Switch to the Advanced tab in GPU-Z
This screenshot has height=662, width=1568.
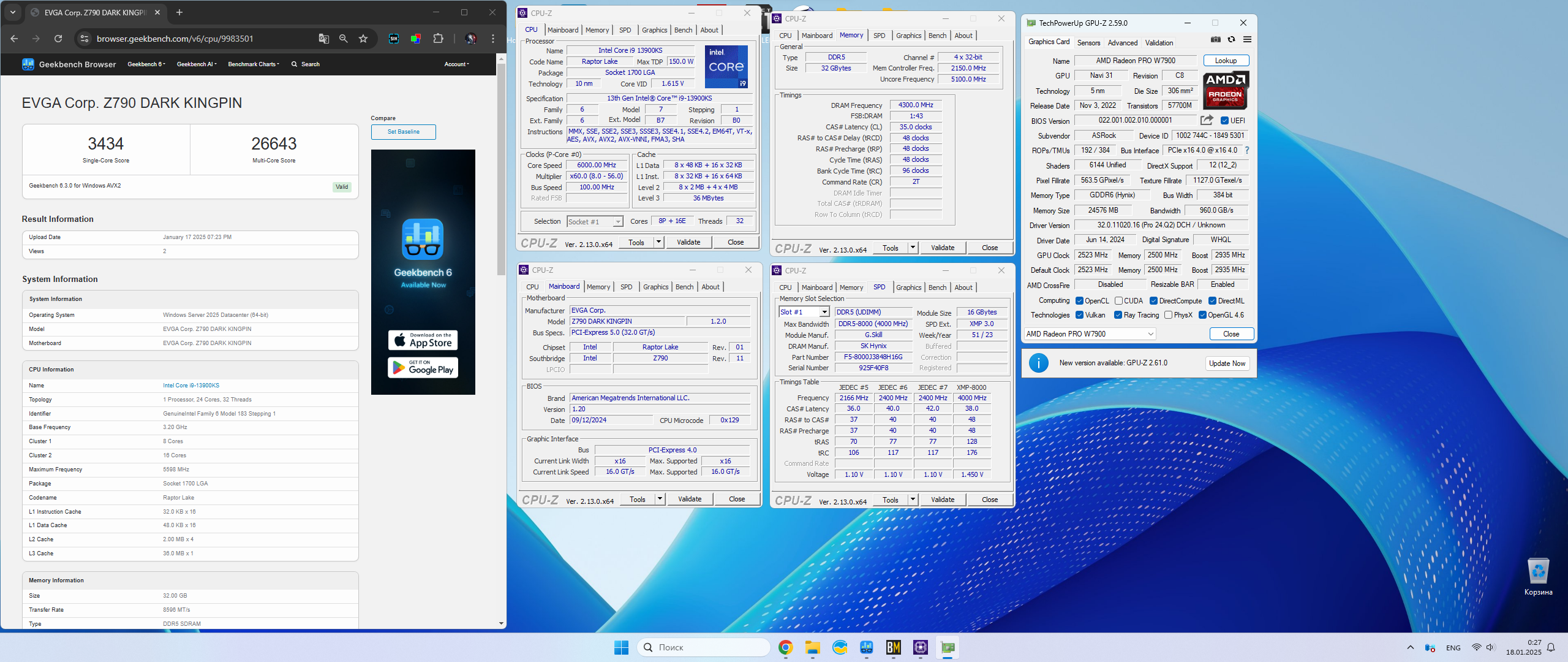tap(1123, 43)
